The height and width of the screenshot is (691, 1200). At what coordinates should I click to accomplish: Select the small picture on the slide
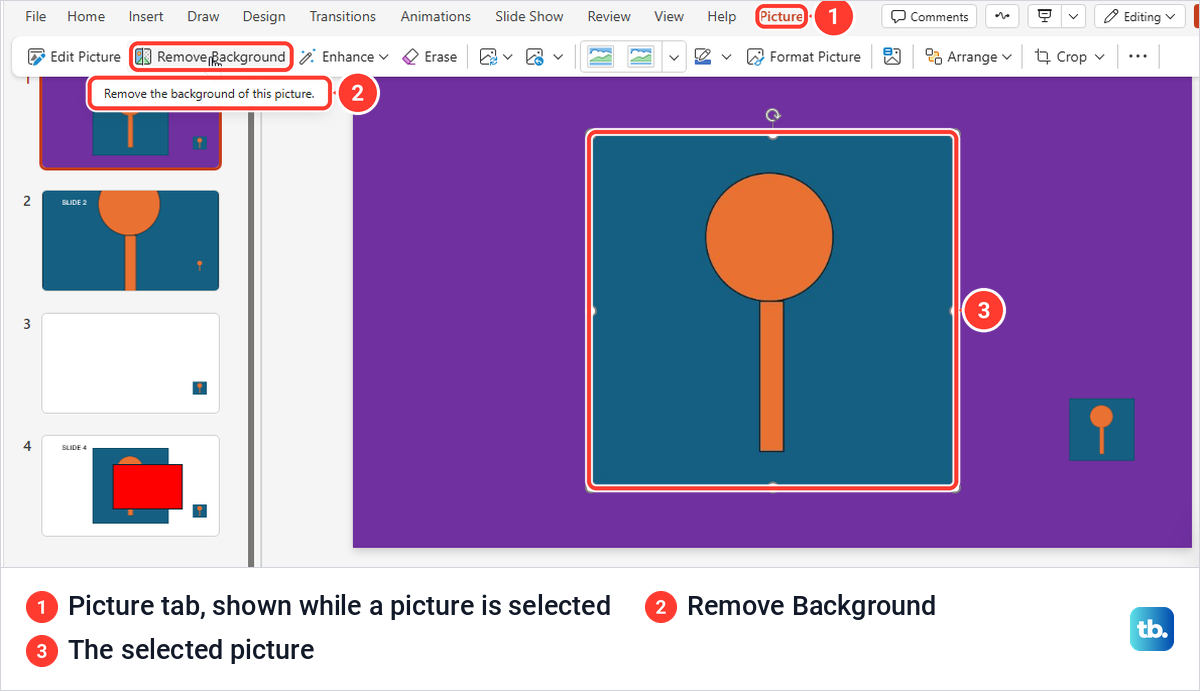click(x=1101, y=429)
